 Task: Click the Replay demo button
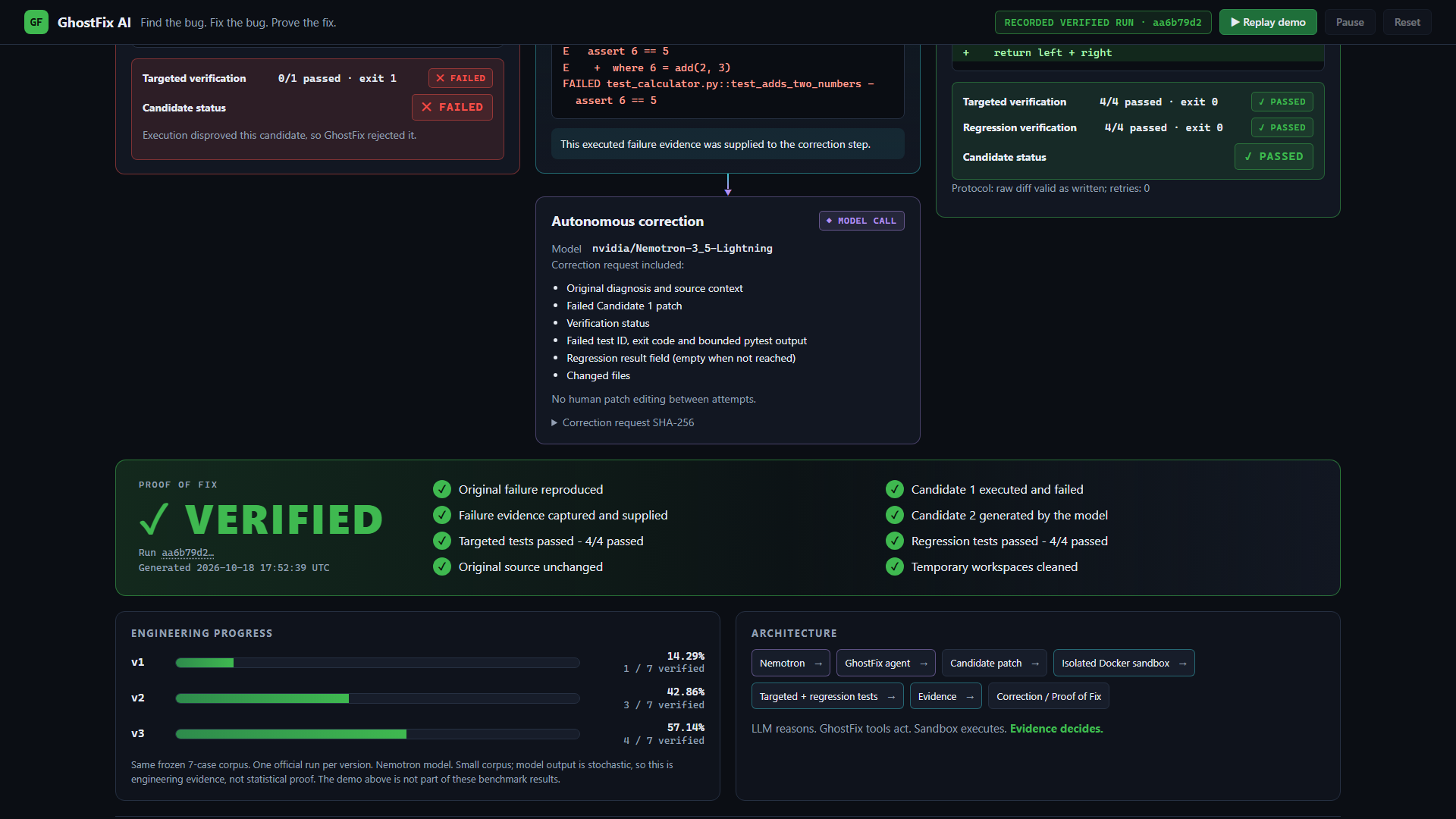click(1268, 22)
